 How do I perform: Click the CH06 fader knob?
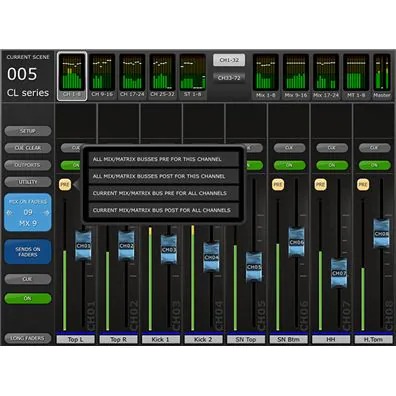(x=296, y=242)
